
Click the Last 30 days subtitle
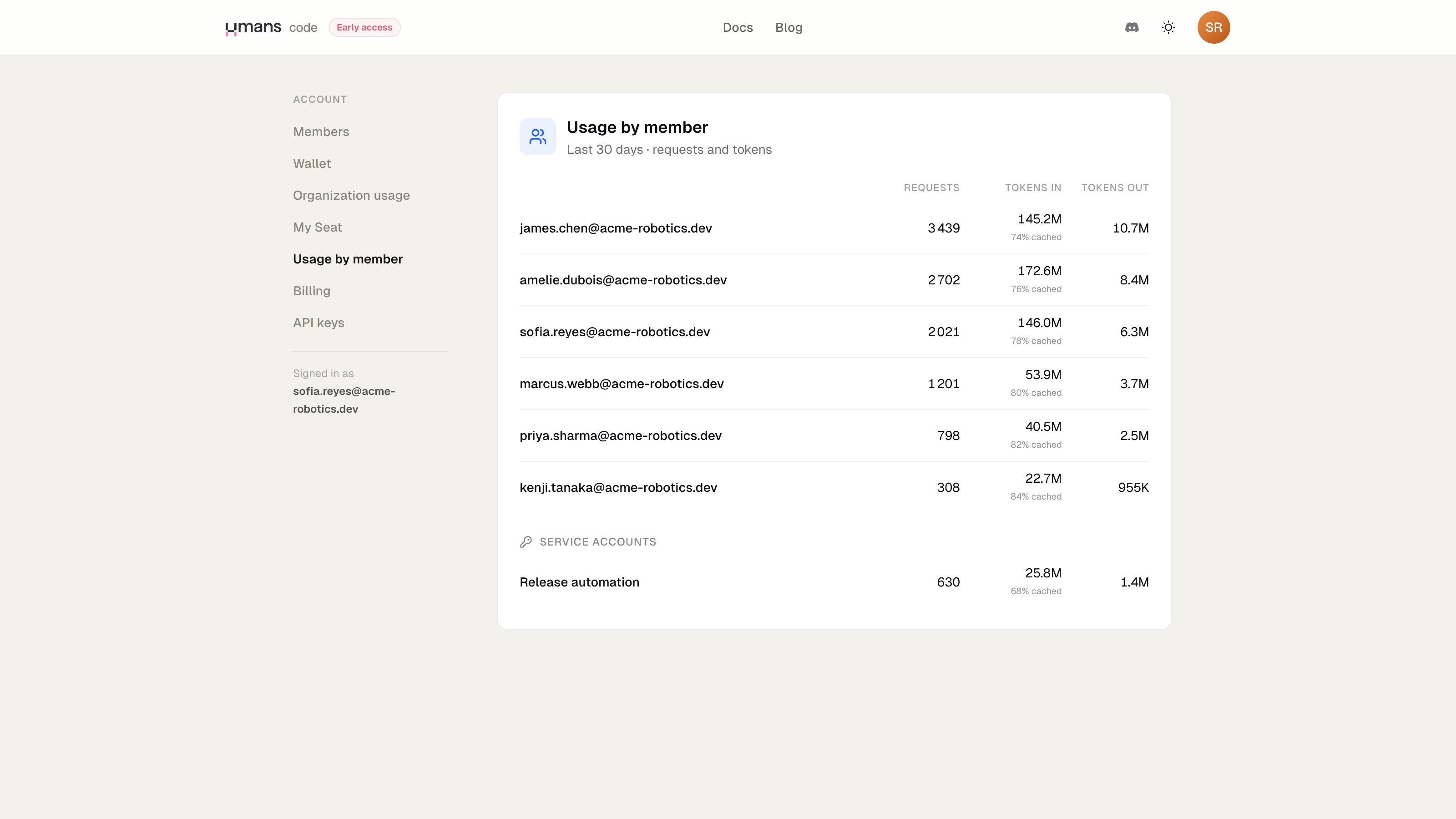669,150
